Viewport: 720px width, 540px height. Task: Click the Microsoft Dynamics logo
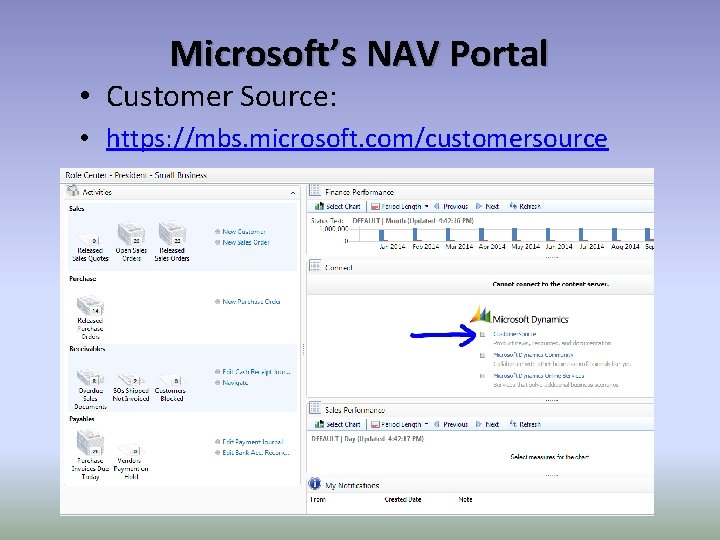coord(520,315)
